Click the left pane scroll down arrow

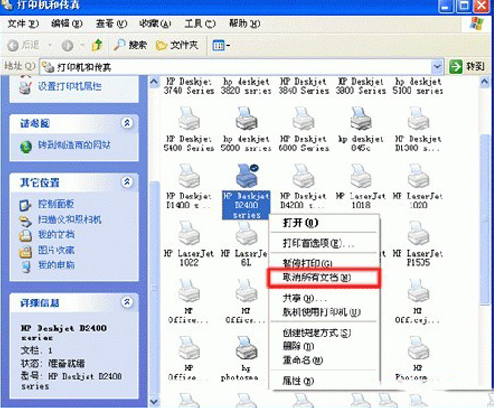[x=154, y=401]
